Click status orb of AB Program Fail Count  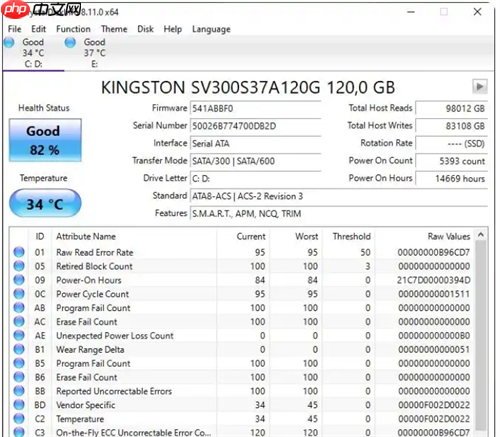(19, 308)
